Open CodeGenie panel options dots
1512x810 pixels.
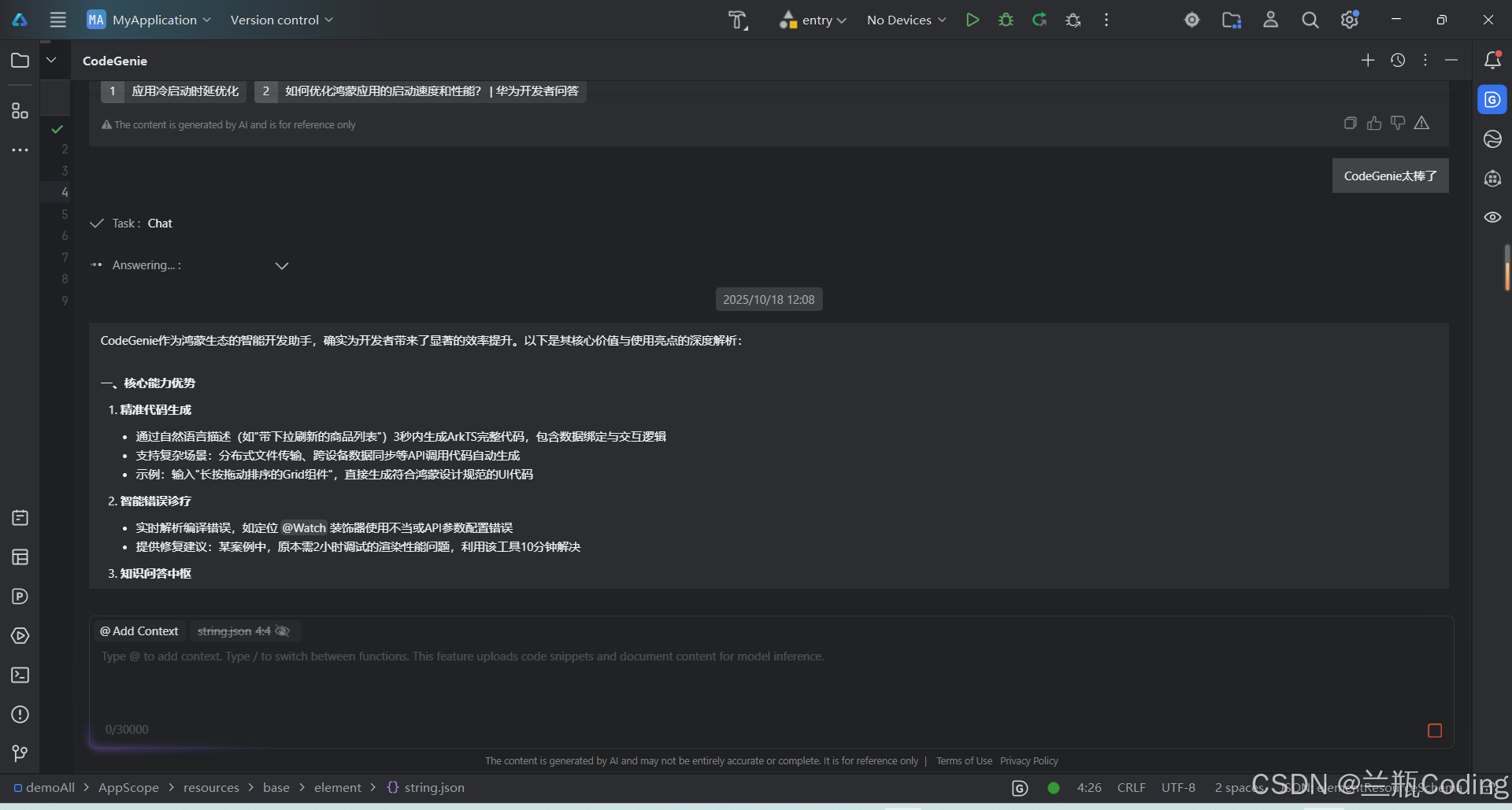pyautogui.click(x=1425, y=60)
